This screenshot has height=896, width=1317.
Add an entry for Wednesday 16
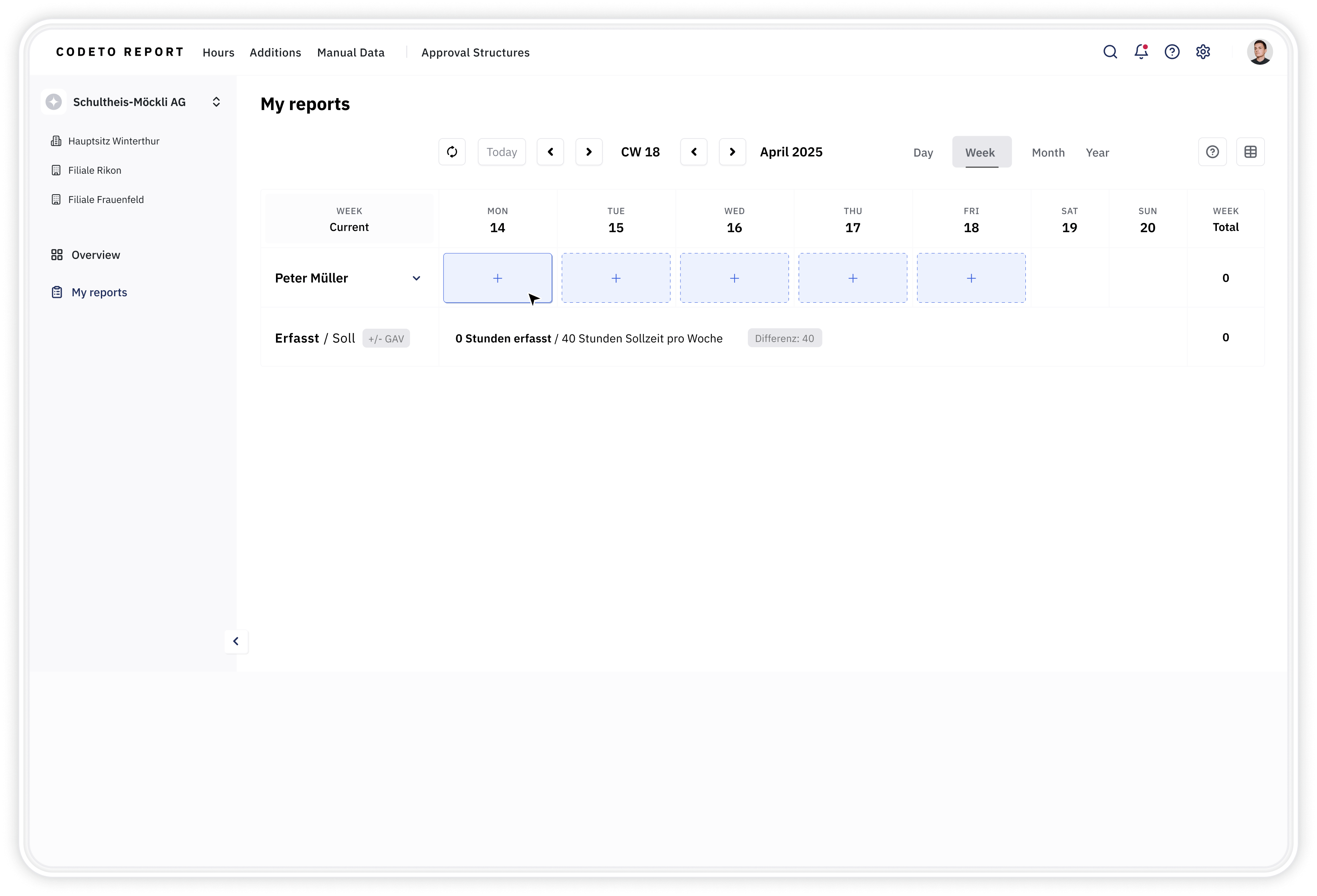(734, 278)
